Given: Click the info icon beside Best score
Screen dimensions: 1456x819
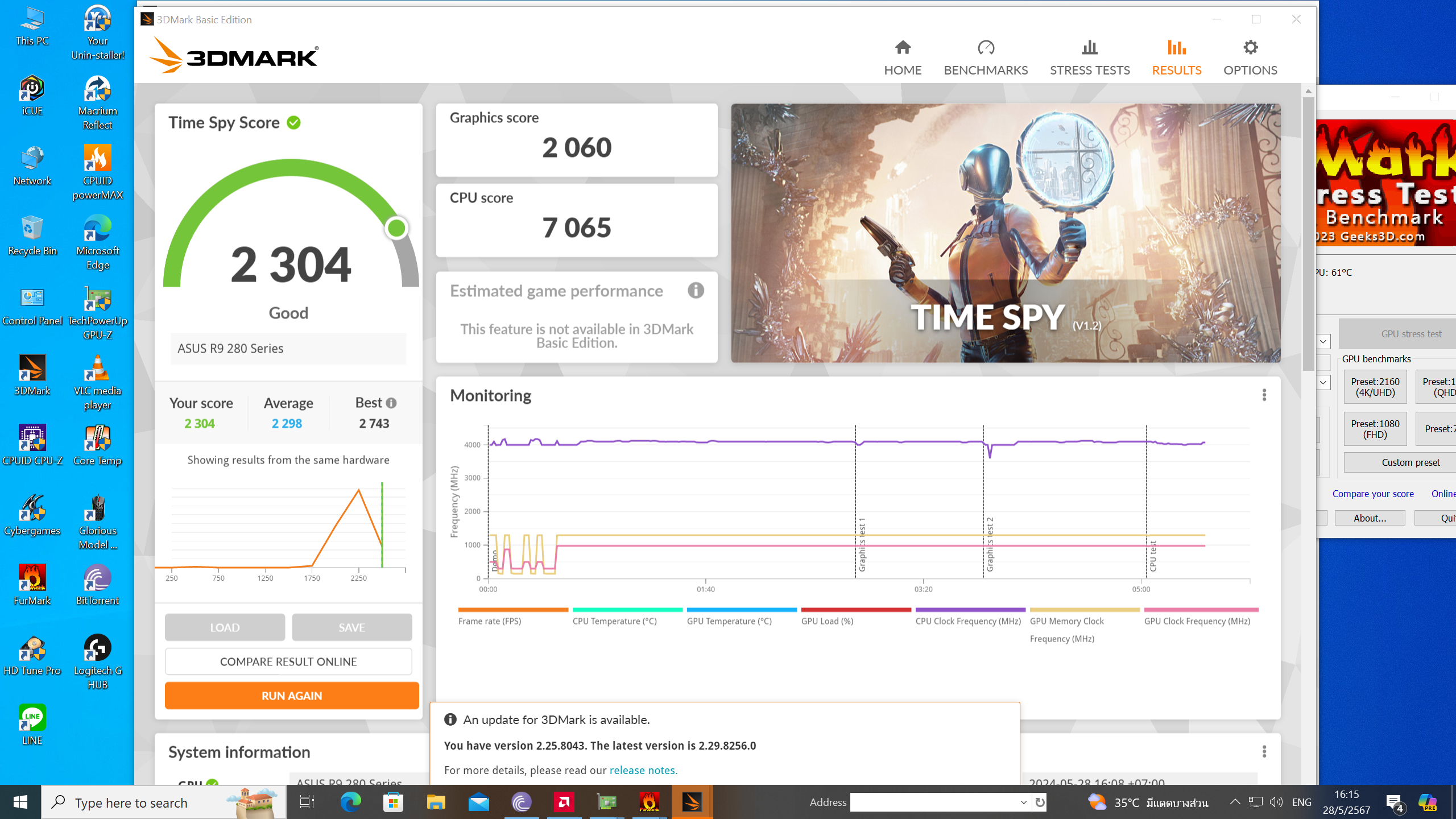Looking at the screenshot, I should point(391,403).
